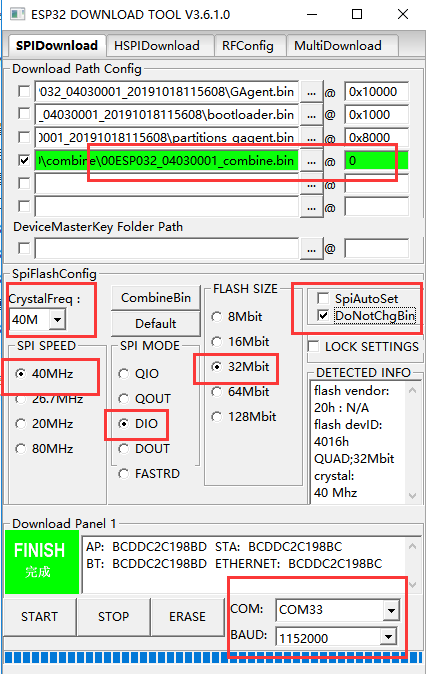Enable the SpiAutoSet checkbox

tap(323, 298)
